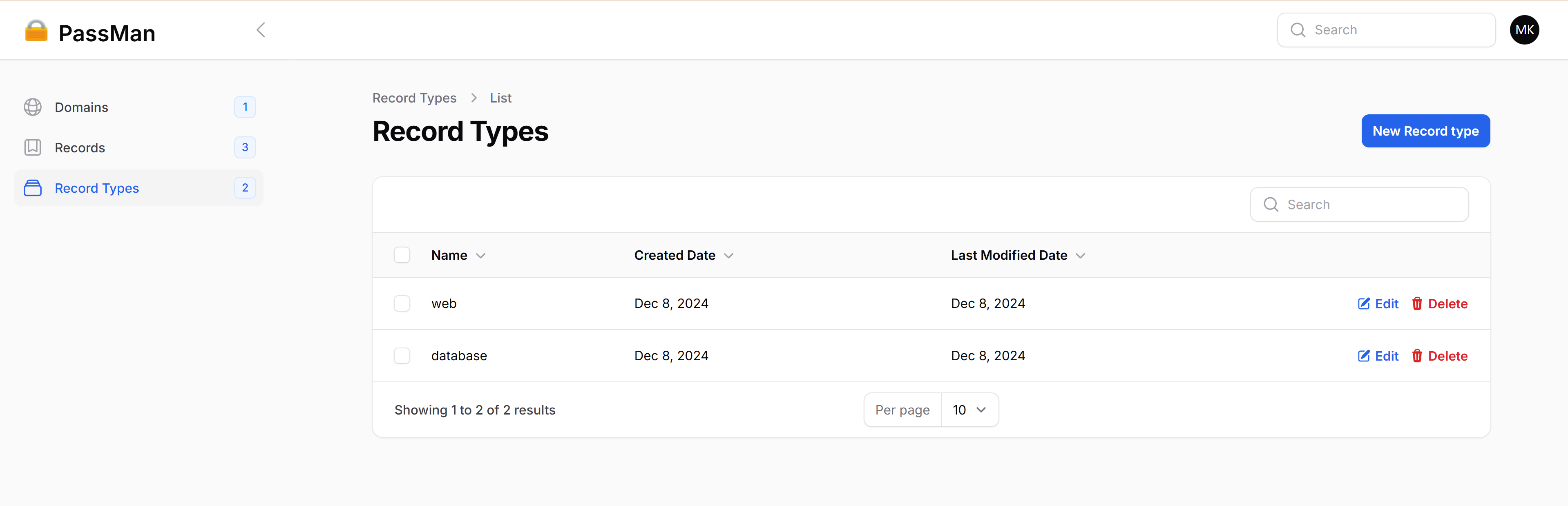Click the PassMan padlock logo
The image size is (1568, 506).
coord(36,30)
